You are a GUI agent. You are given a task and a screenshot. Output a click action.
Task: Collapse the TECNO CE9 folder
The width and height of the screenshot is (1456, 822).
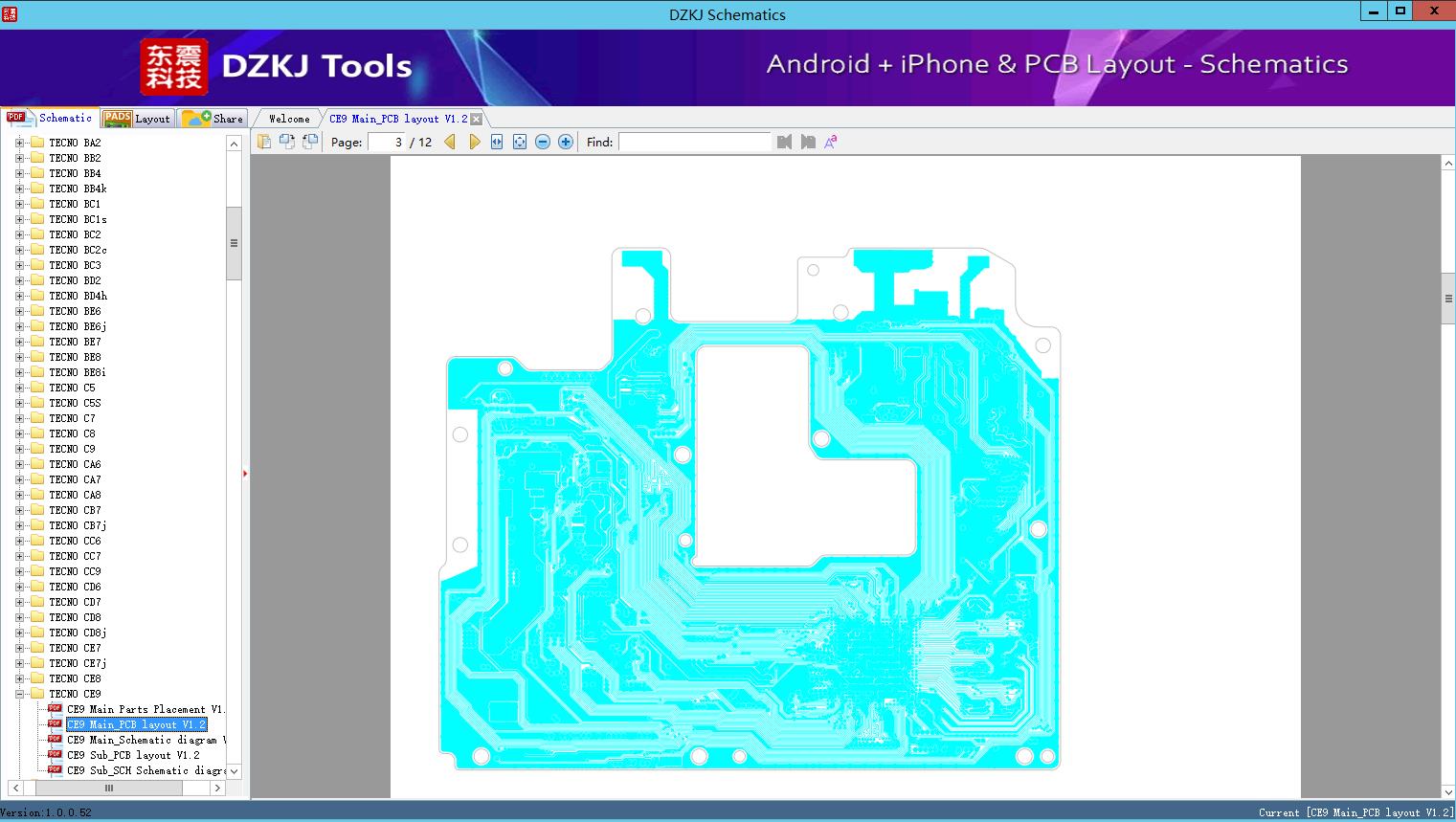(19, 694)
